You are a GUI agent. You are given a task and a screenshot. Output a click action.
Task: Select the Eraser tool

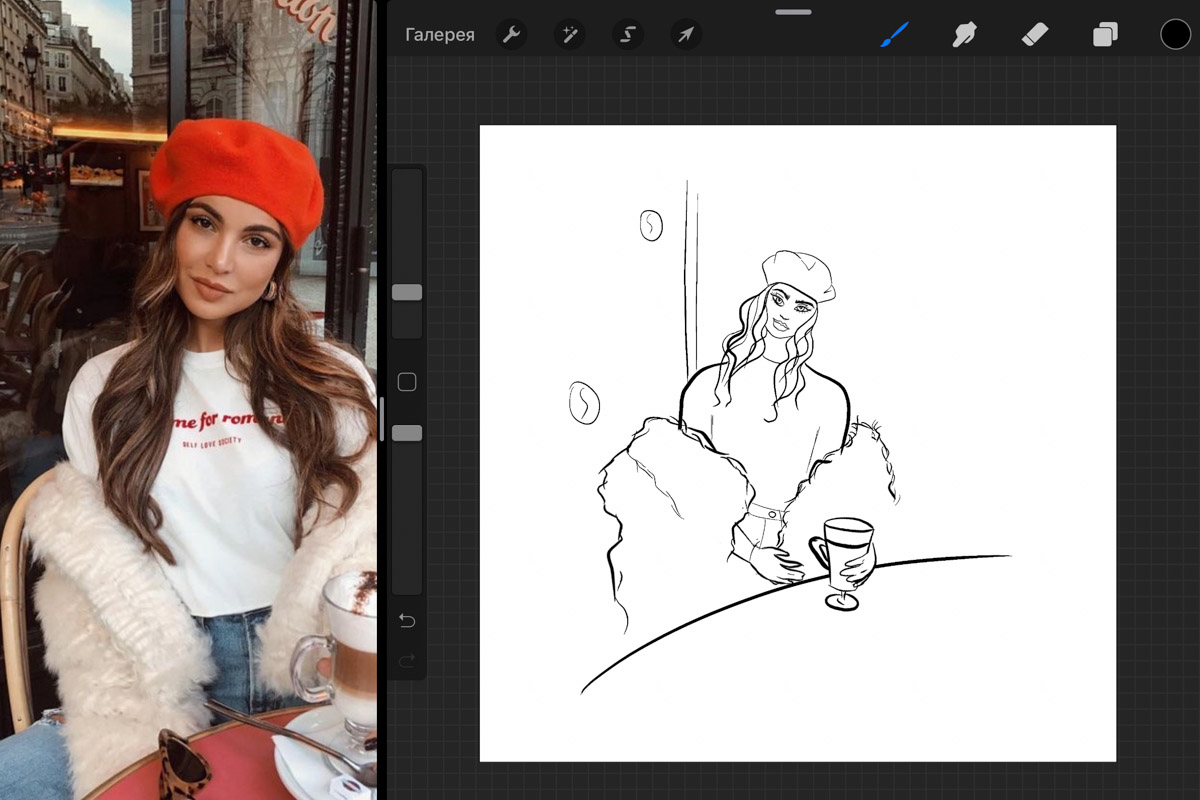pyautogui.click(x=1034, y=35)
